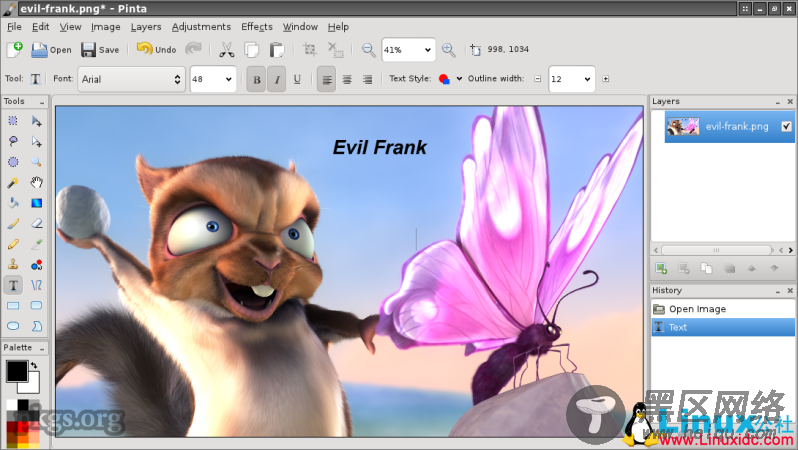Viewport: 798px width, 450px height.
Task: Select the Recolor tool
Action: pos(36,265)
